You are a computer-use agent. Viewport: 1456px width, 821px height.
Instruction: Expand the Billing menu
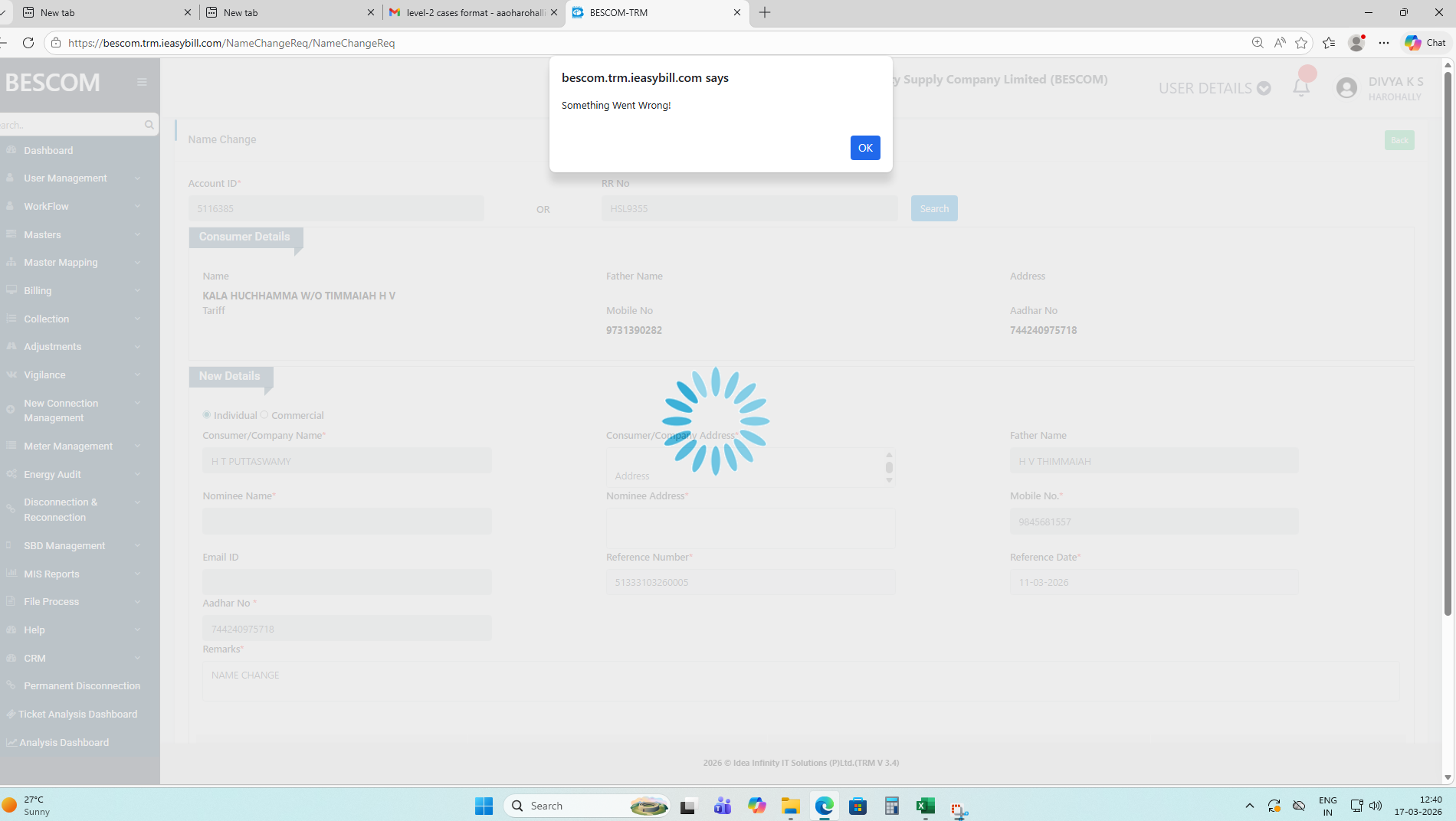[x=73, y=290]
